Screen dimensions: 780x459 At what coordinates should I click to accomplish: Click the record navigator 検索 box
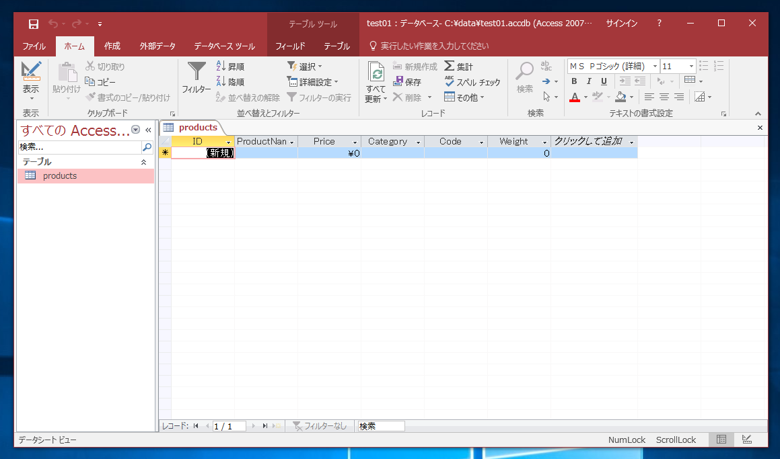coord(381,426)
